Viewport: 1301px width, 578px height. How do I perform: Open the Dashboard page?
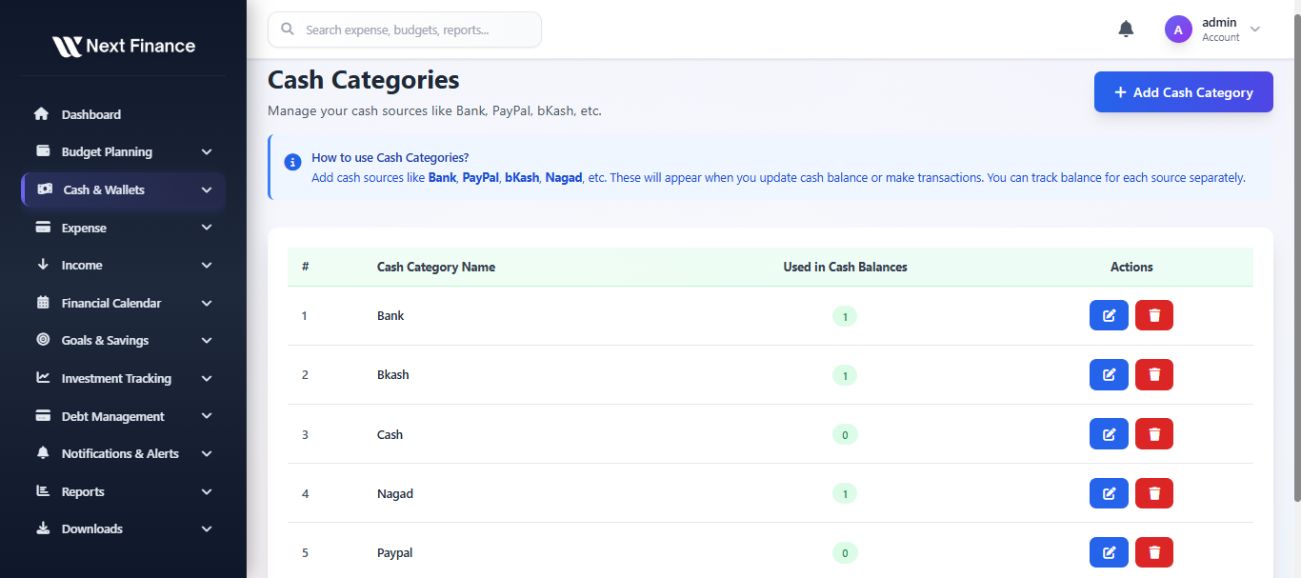click(91, 114)
